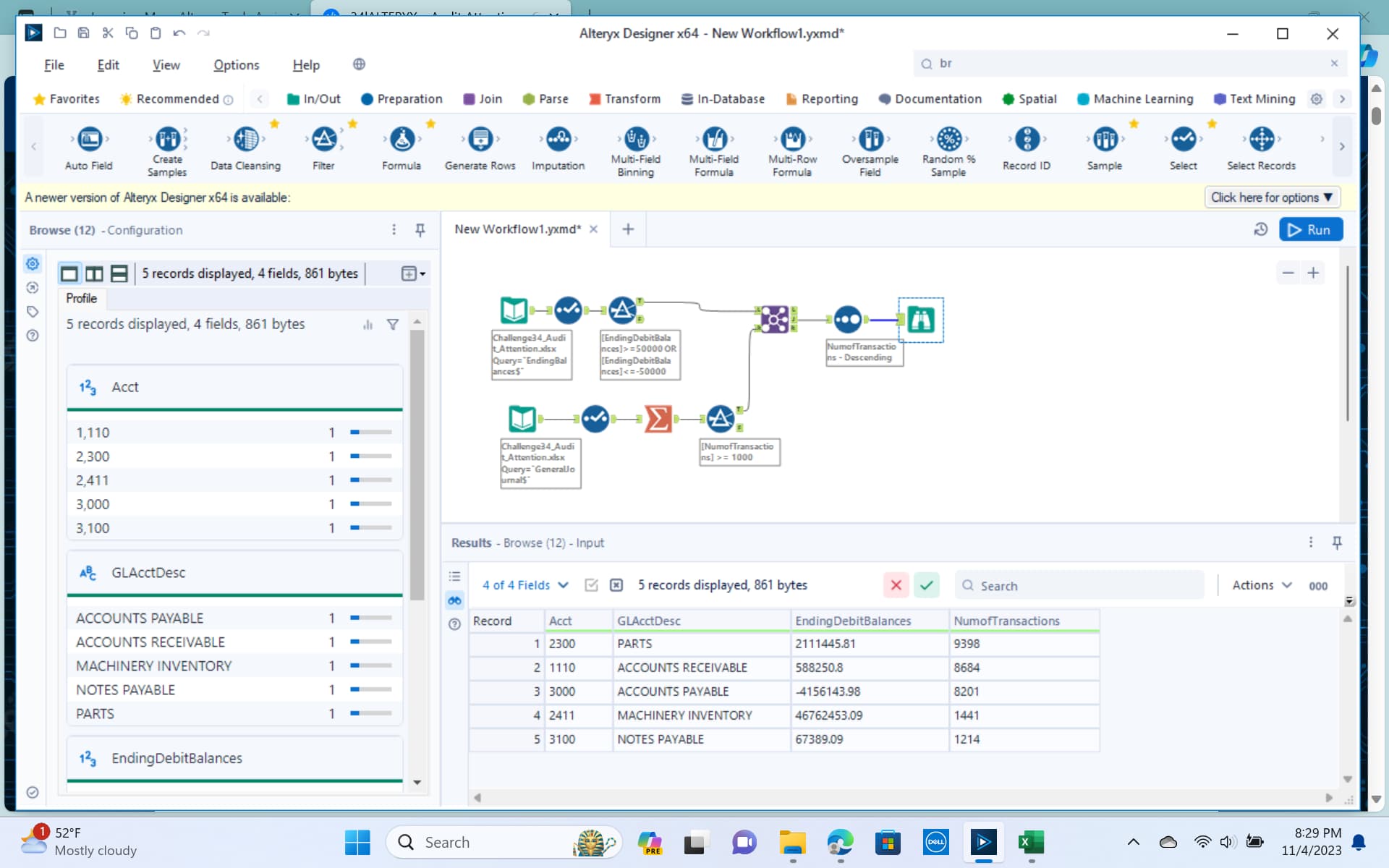Switch to stacked horizontal split view

(119, 273)
